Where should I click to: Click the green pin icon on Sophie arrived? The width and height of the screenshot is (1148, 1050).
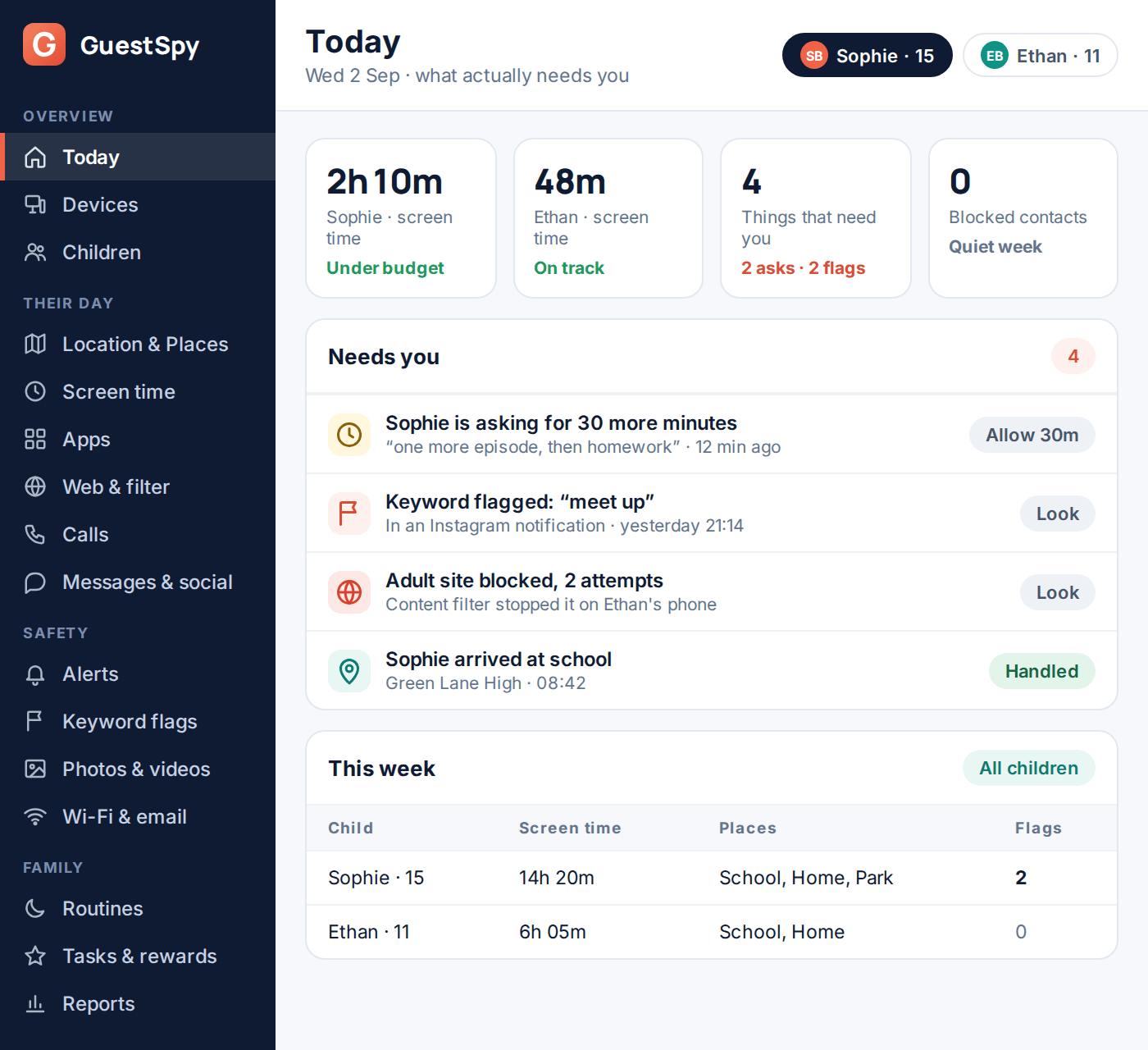coord(349,671)
